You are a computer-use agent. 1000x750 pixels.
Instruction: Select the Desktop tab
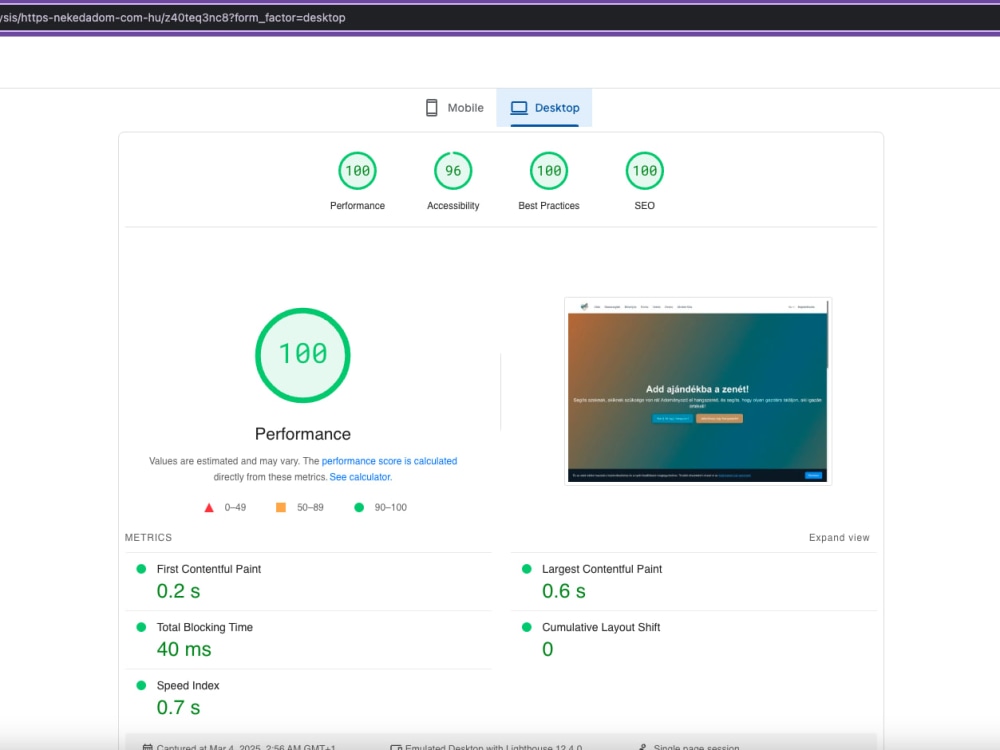coord(545,108)
